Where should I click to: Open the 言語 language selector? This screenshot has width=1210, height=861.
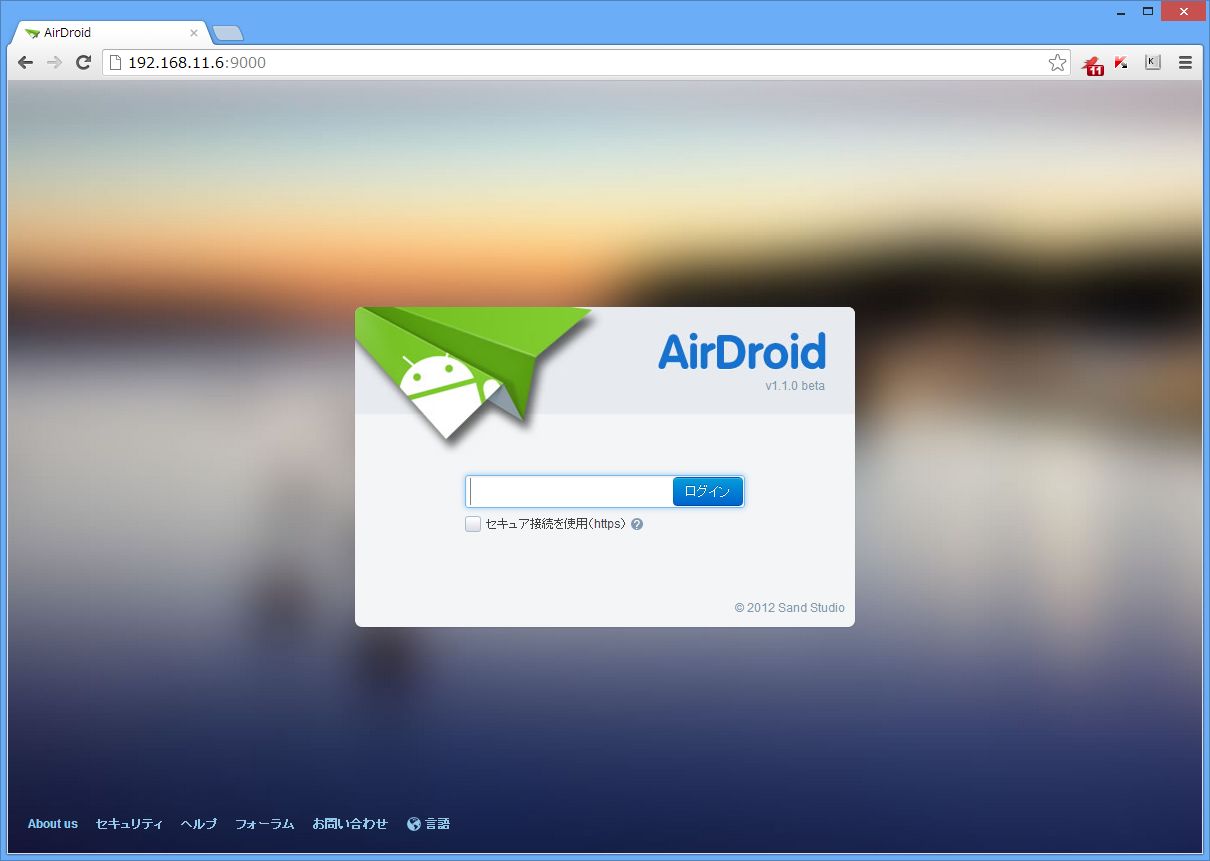(x=438, y=824)
